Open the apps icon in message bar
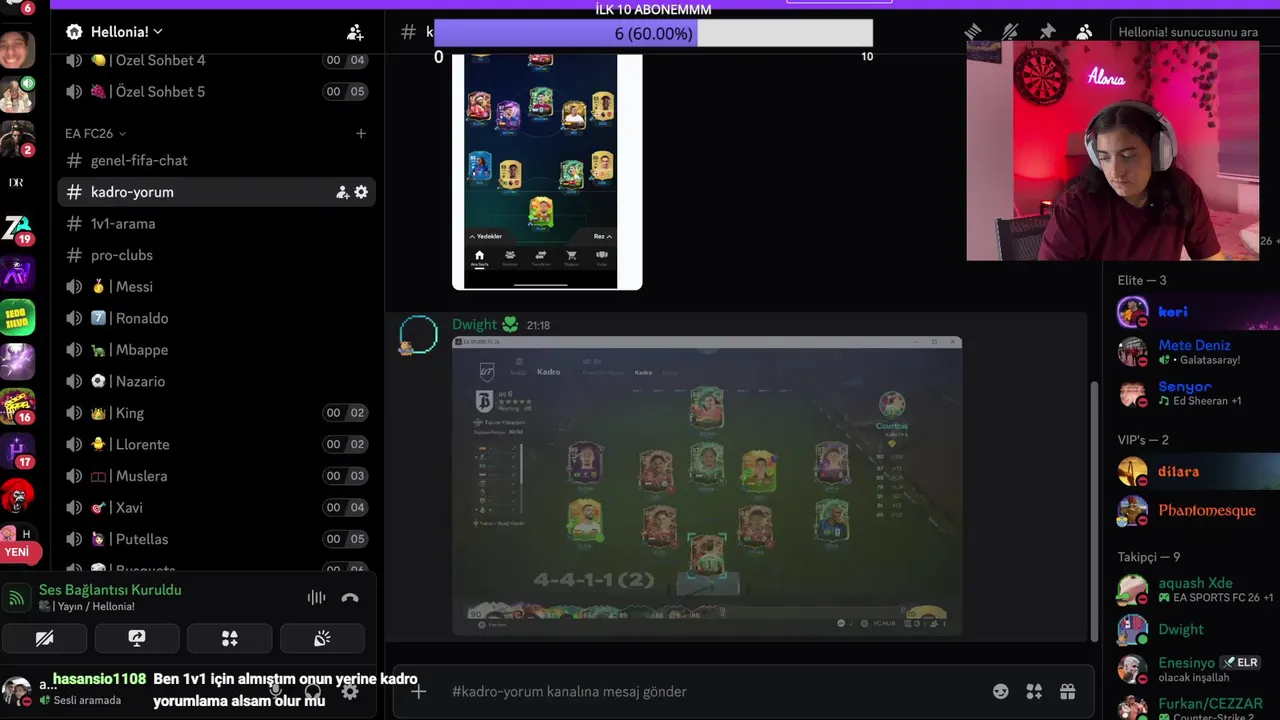Viewport: 1280px width, 720px height. pyautogui.click(x=1034, y=691)
